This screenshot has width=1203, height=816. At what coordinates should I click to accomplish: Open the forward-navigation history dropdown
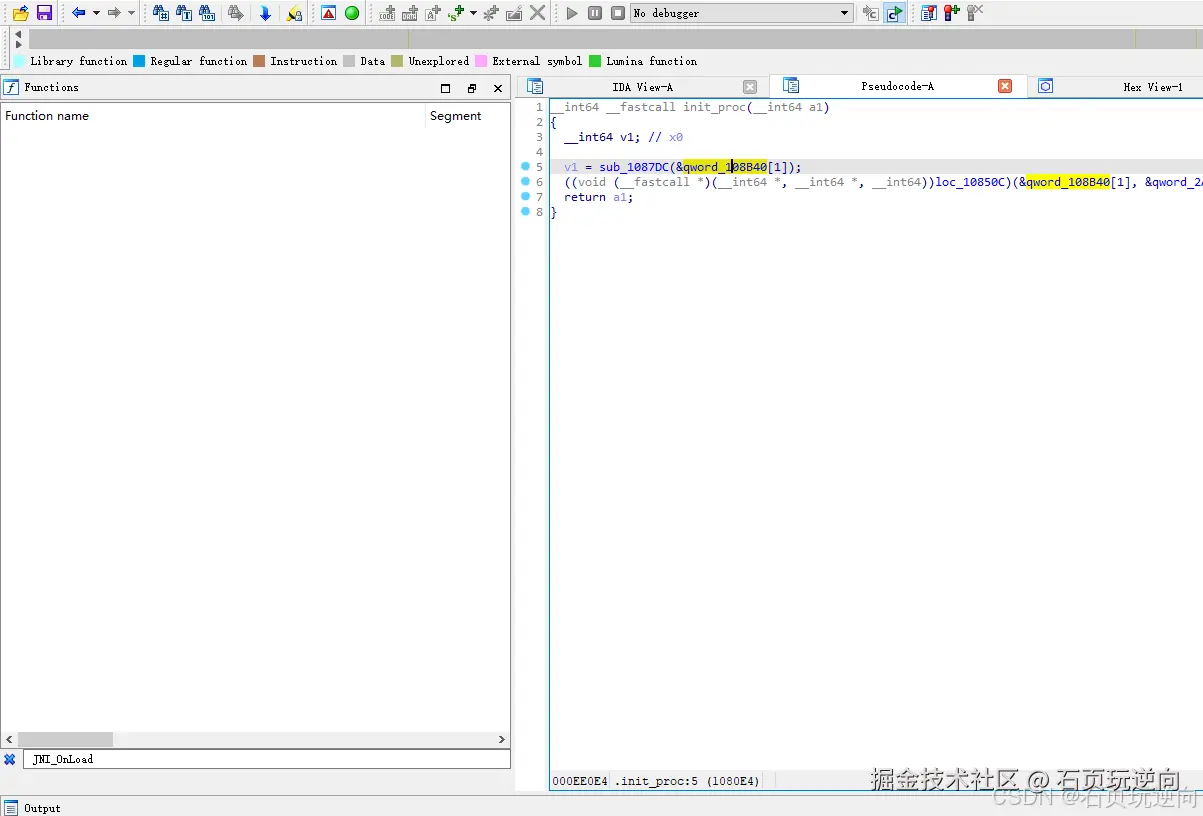(x=131, y=13)
